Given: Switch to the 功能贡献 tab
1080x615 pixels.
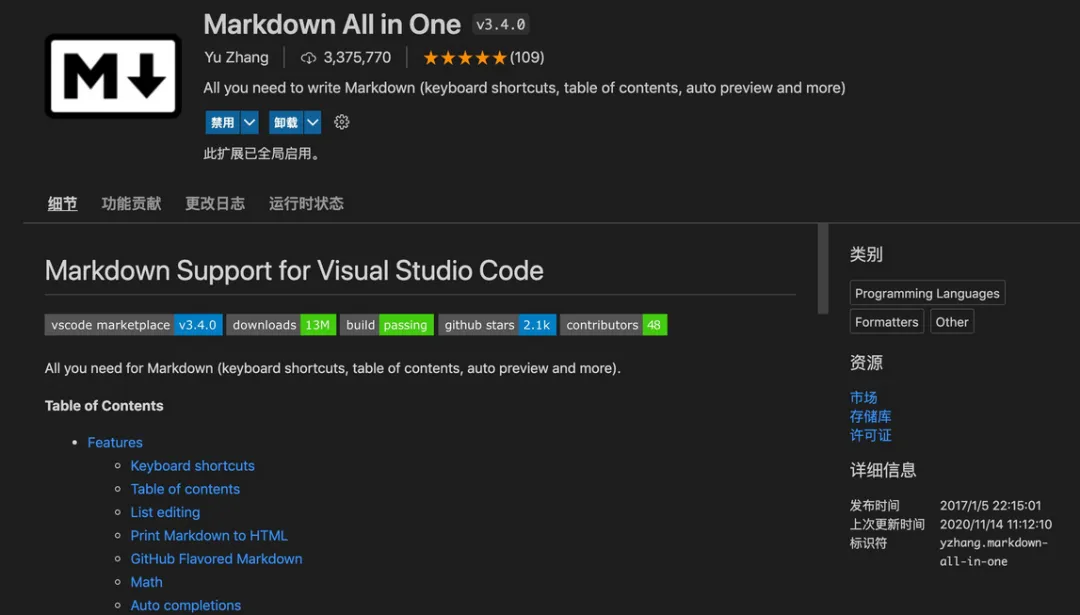Looking at the screenshot, I should pos(131,204).
